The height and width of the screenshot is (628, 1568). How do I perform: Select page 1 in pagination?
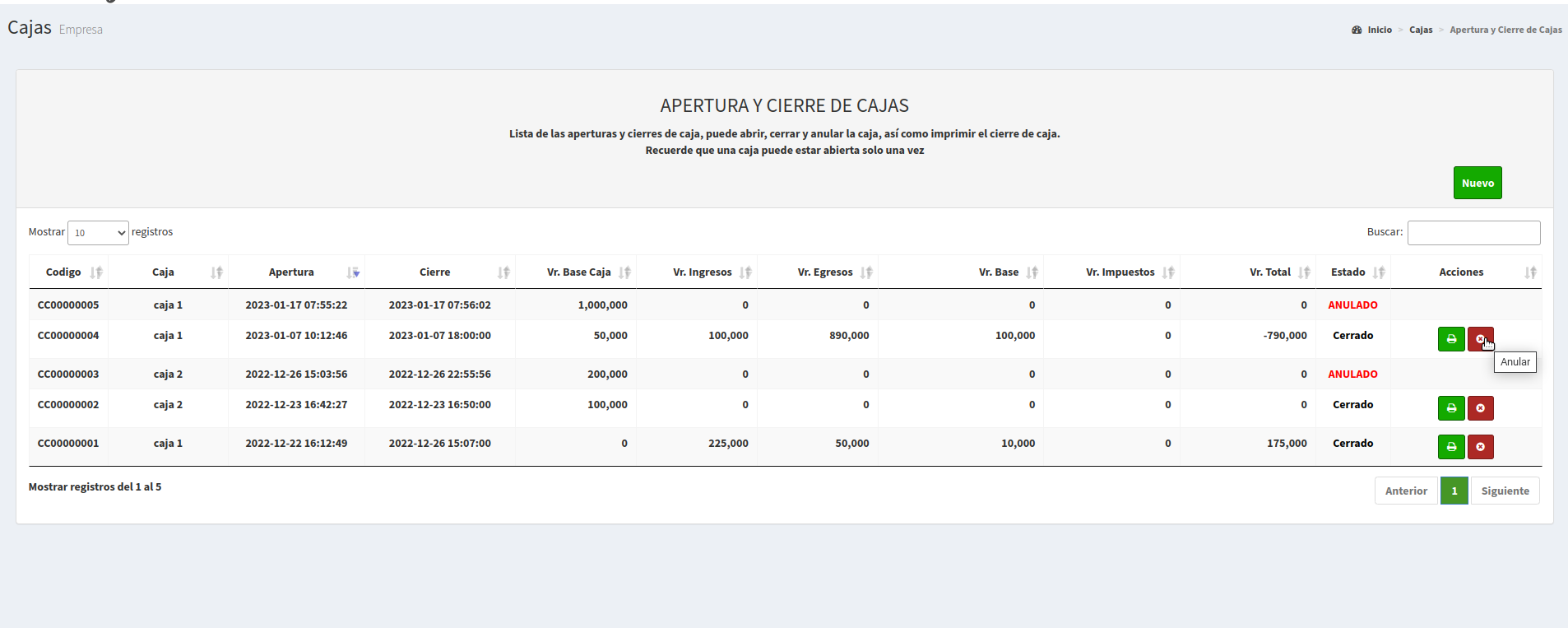pos(1454,491)
